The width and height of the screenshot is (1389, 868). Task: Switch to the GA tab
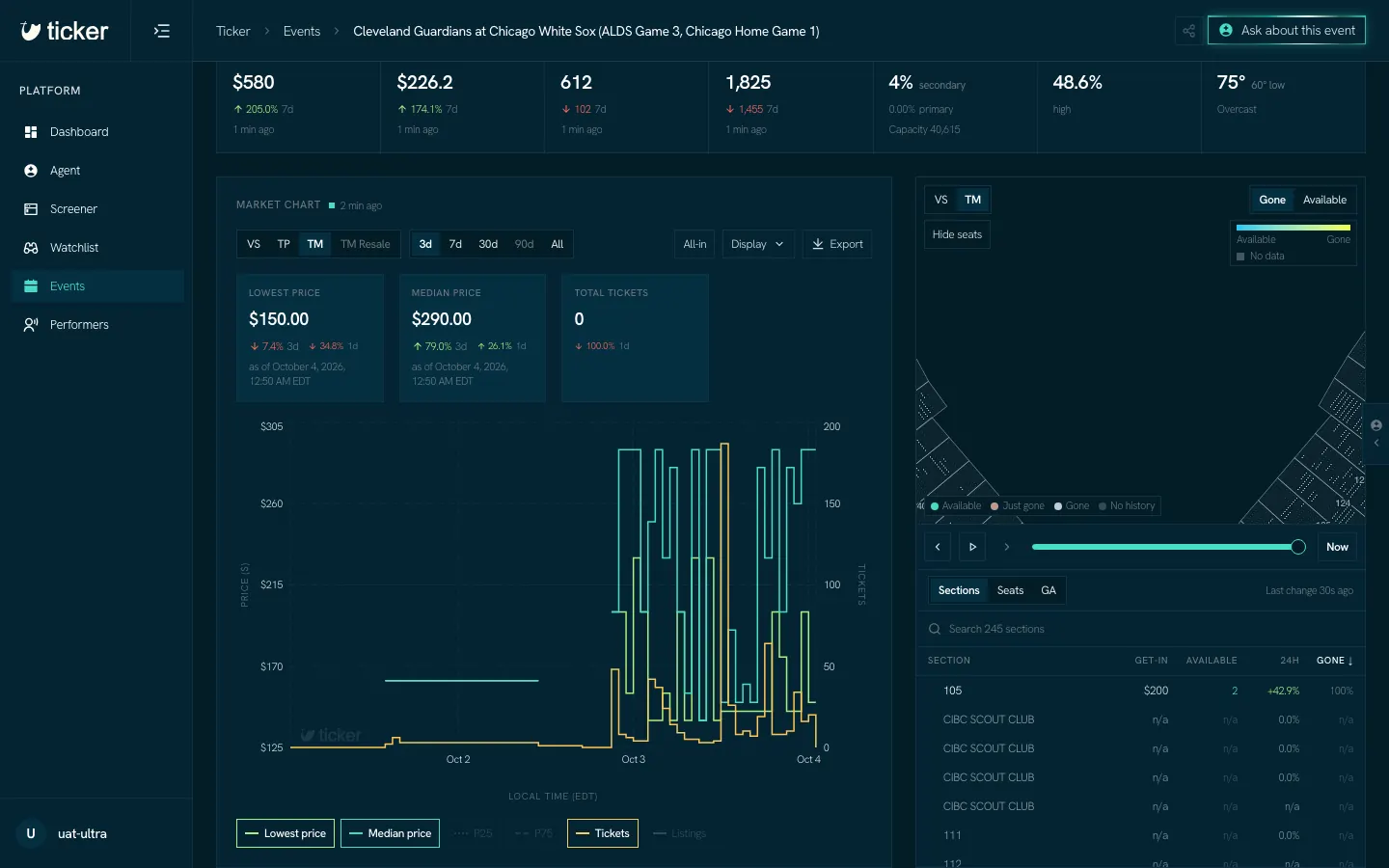pos(1049,590)
